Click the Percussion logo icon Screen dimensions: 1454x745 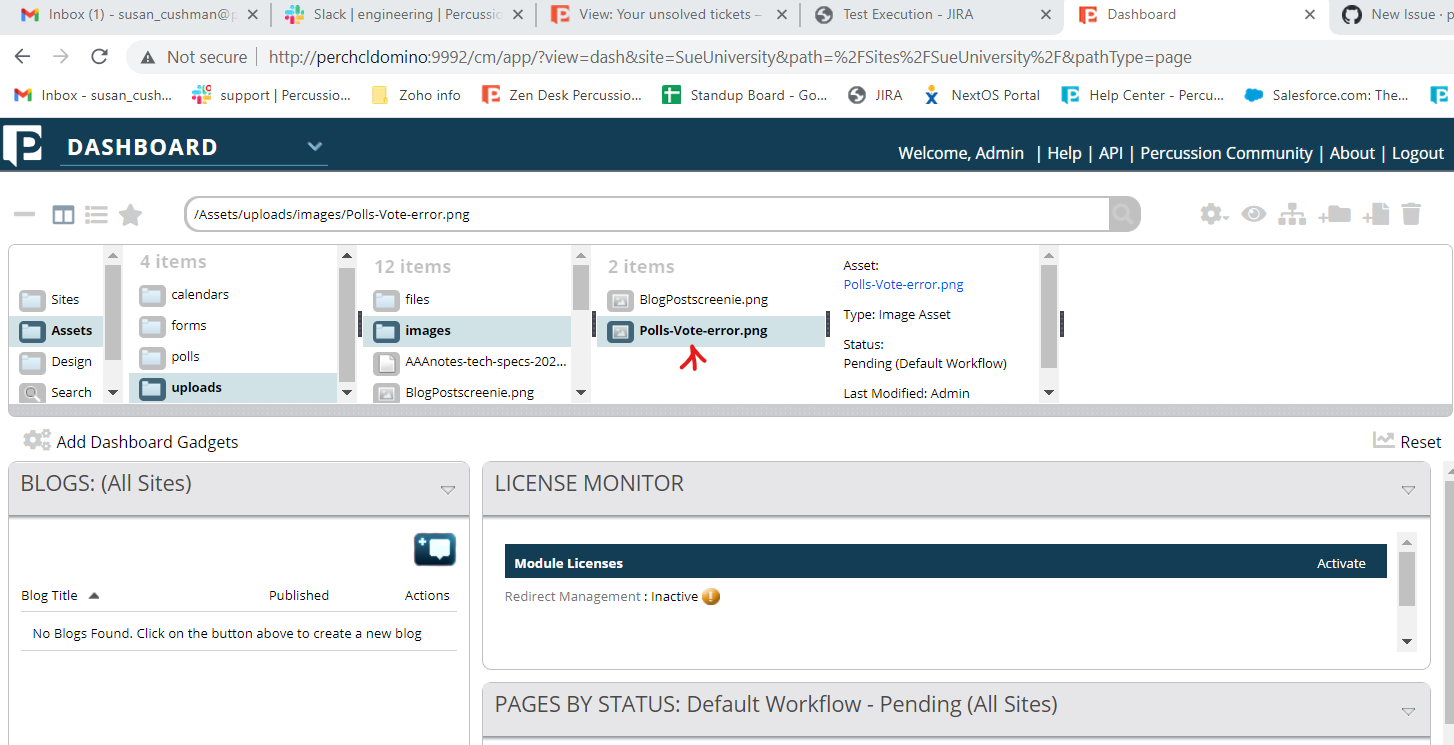(x=23, y=145)
